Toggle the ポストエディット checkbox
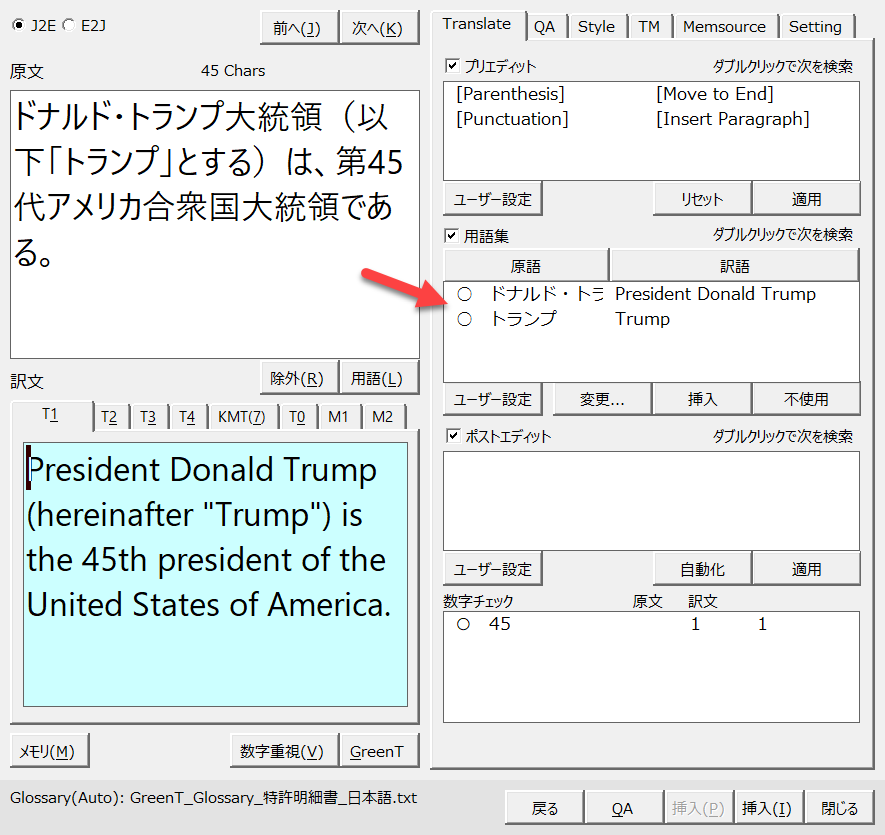This screenshot has width=885, height=835. click(453, 436)
